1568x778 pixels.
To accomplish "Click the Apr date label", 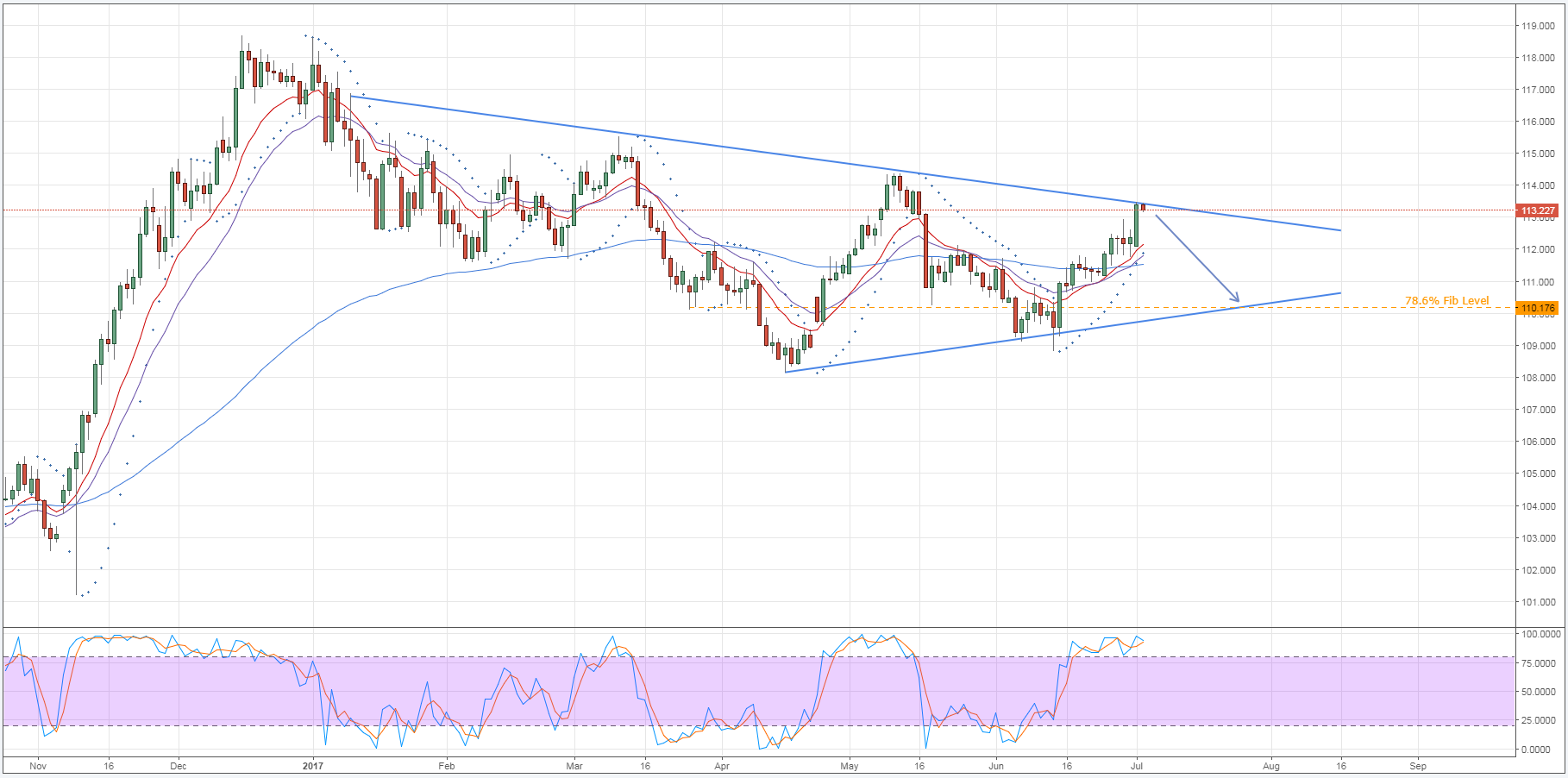I will (722, 765).
